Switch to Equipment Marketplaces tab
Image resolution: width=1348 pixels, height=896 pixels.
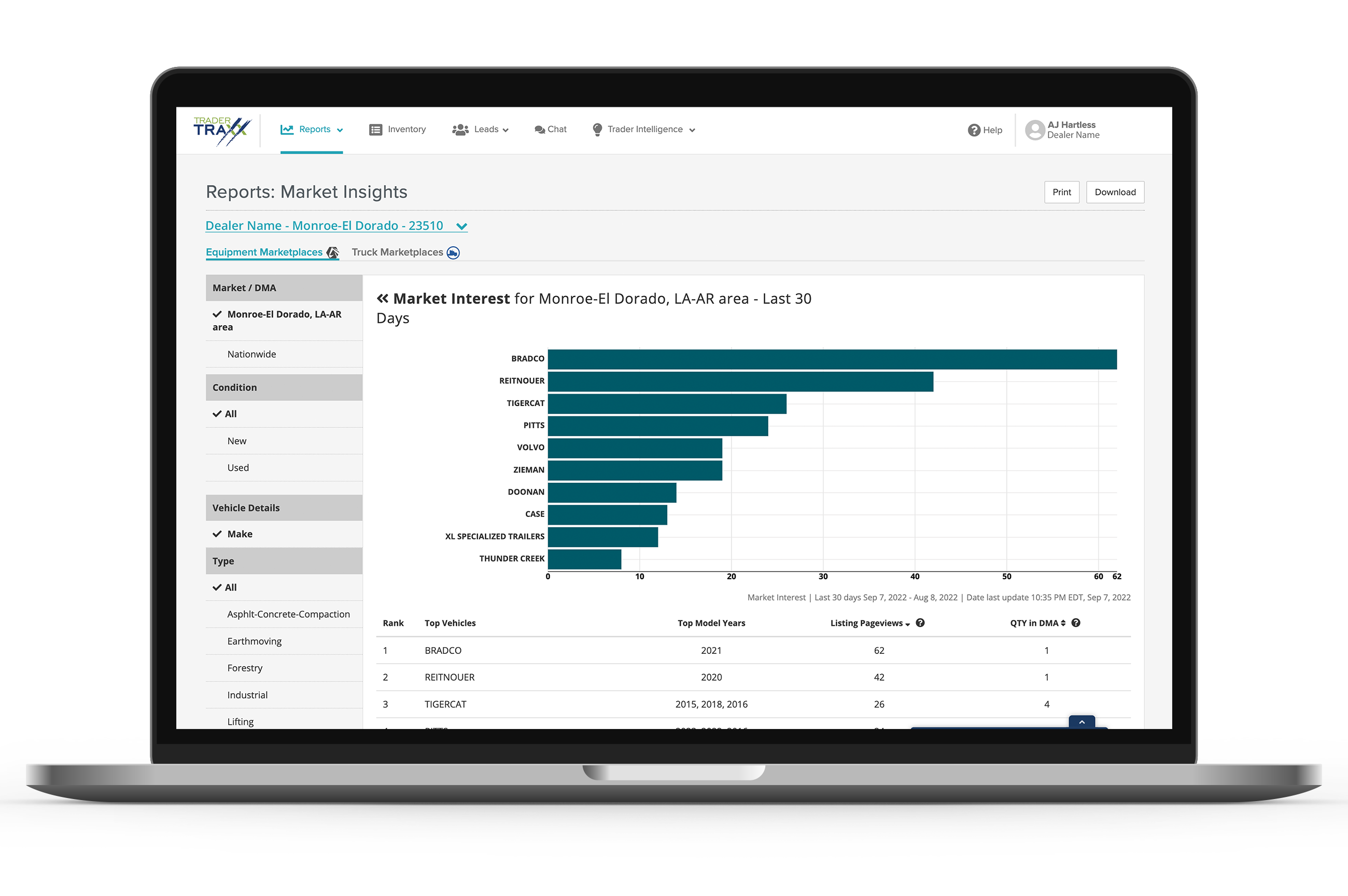point(272,252)
